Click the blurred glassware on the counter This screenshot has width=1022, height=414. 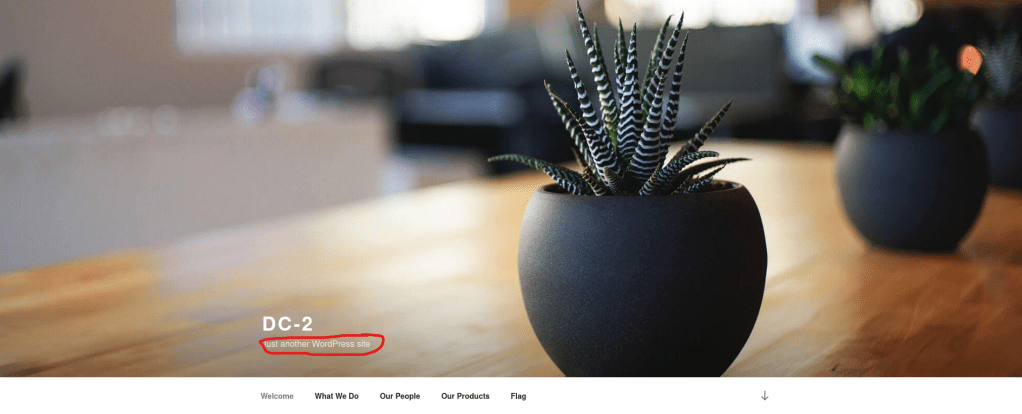tap(261, 95)
